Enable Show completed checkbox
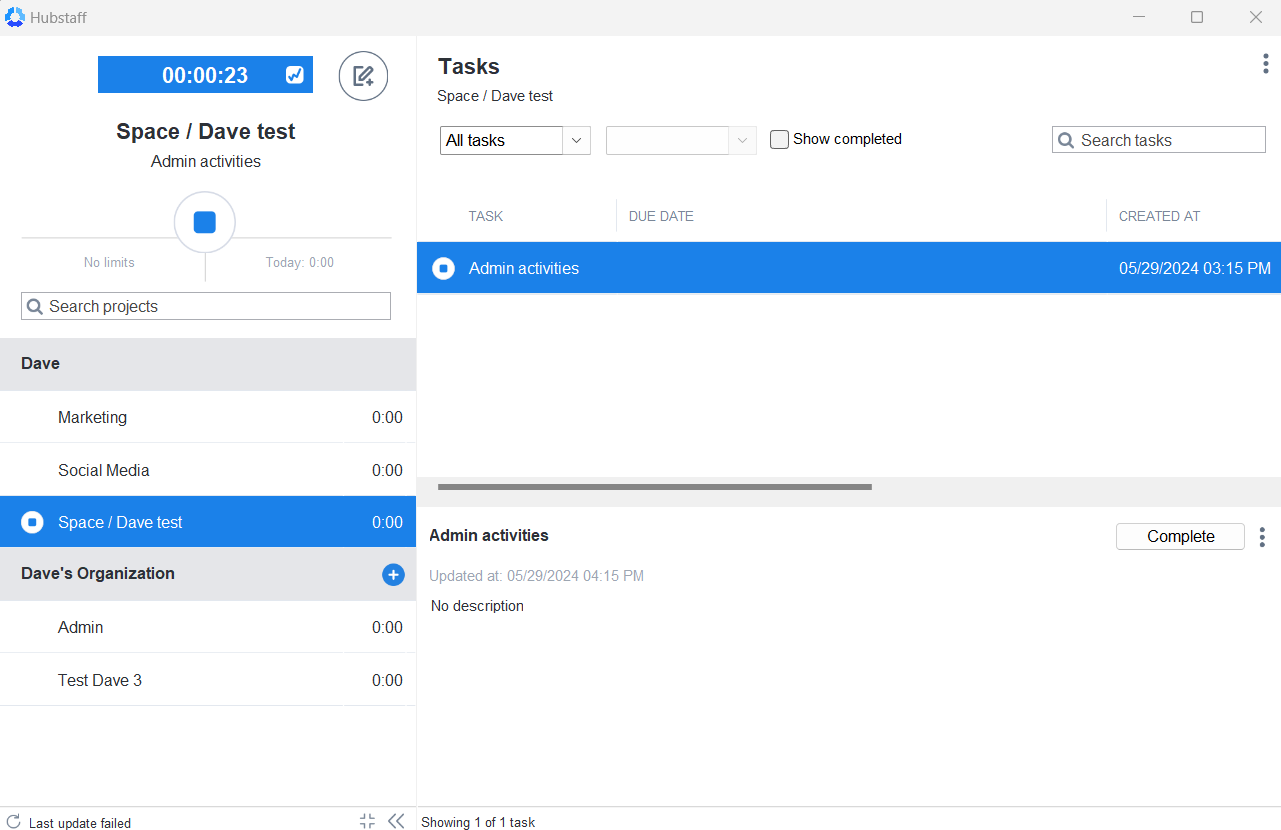Image resolution: width=1281 pixels, height=830 pixels. tap(779, 139)
